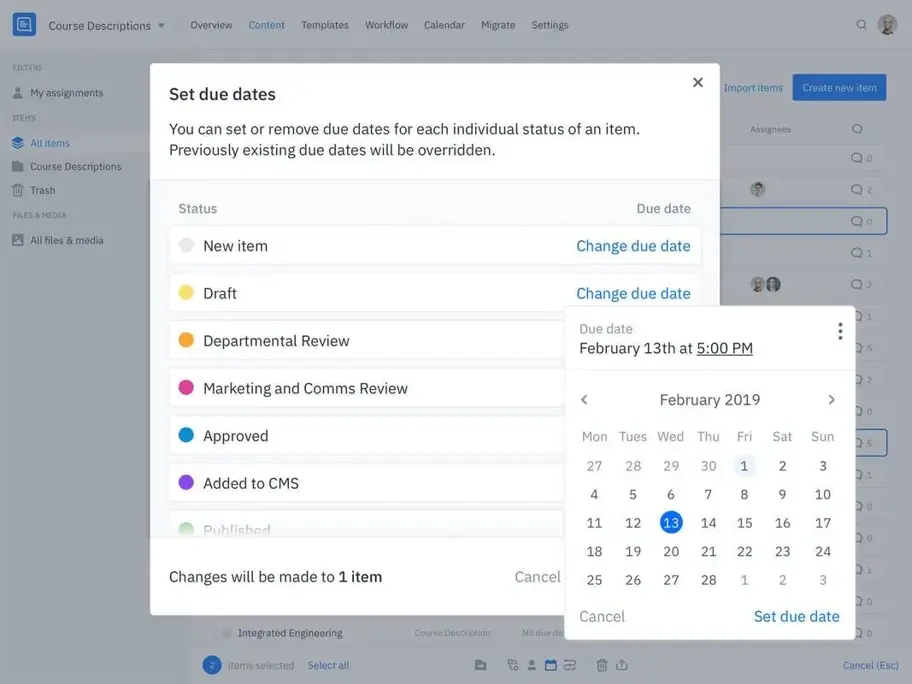Screen dimensions: 912x684
Task: Open Change due date for New item
Action: coord(633,245)
